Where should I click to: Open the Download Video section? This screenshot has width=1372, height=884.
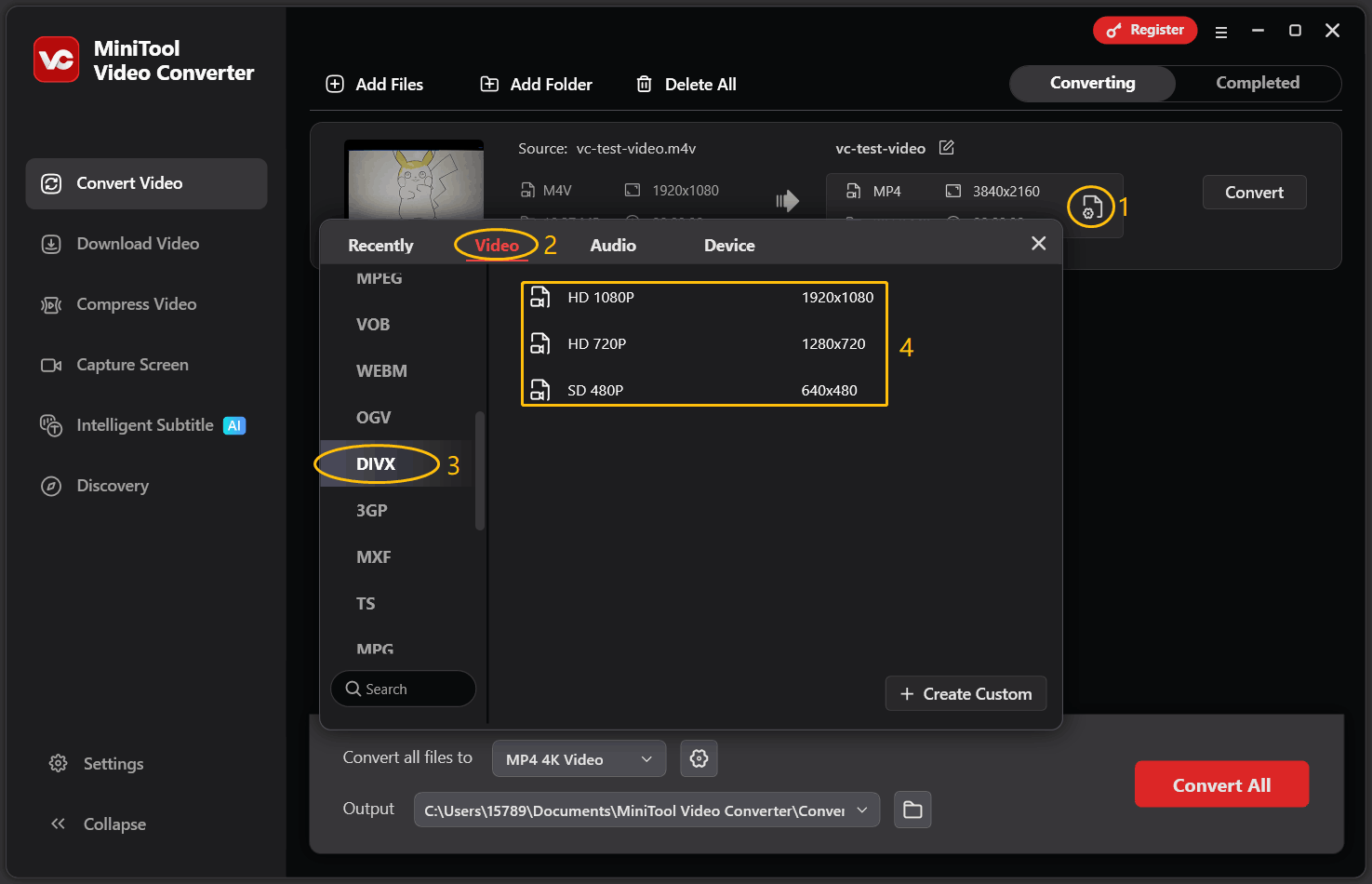pos(53,244)
